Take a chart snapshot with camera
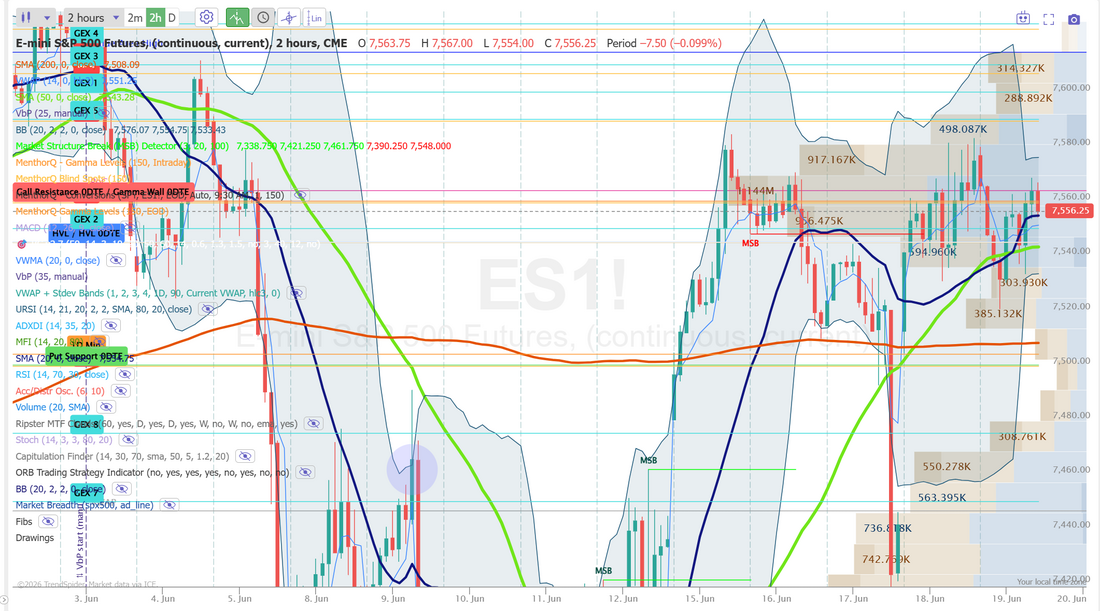1100x611 pixels. click(1074, 20)
